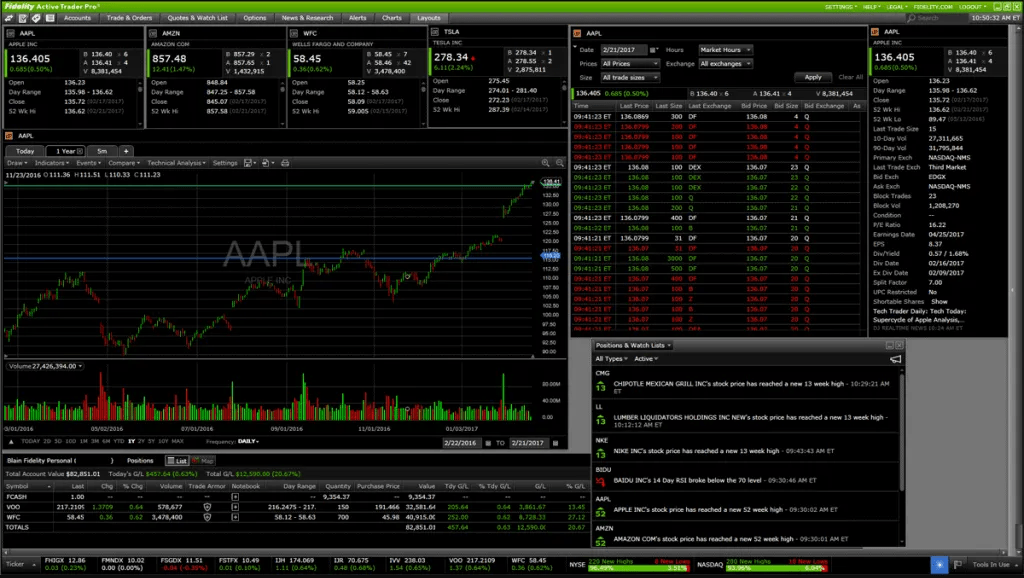Click the NASDAQ new highs/lows progress bar
This screenshot has width=1024, height=578.
pos(776,568)
